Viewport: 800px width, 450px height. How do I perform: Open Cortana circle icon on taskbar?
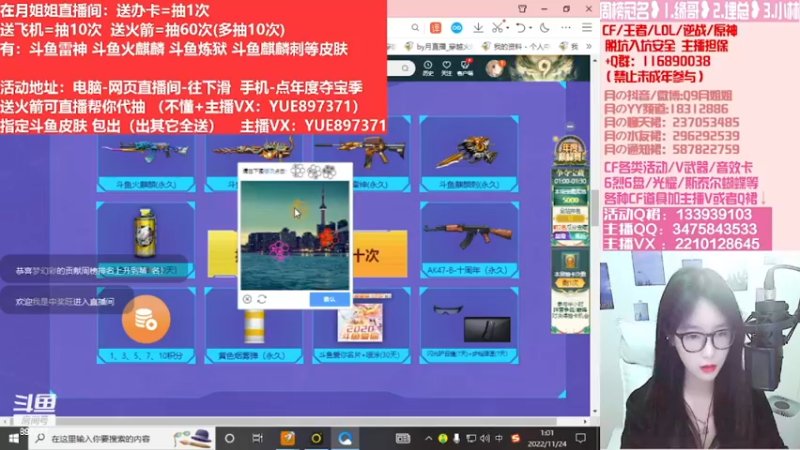(230, 438)
